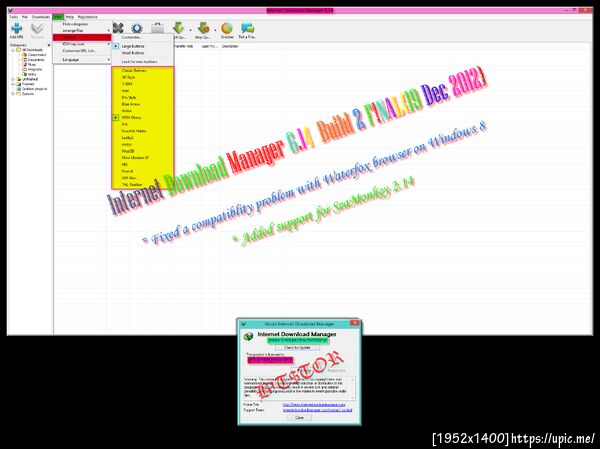Click the Unfinished folder icon
The image size is (600, 449).
[18, 79]
